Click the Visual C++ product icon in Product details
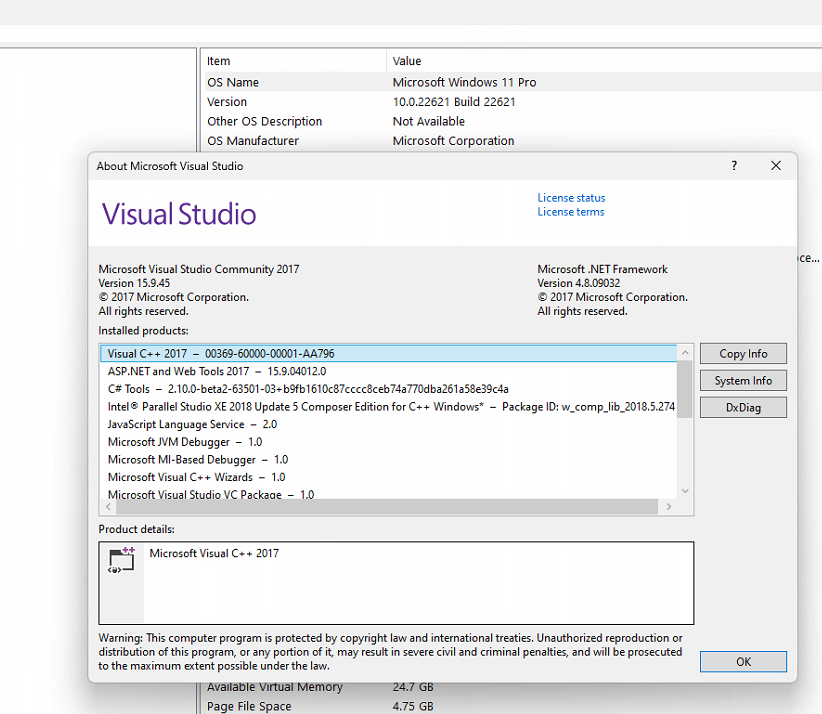Viewport: 822px width, 714px height. pos(120,560)
